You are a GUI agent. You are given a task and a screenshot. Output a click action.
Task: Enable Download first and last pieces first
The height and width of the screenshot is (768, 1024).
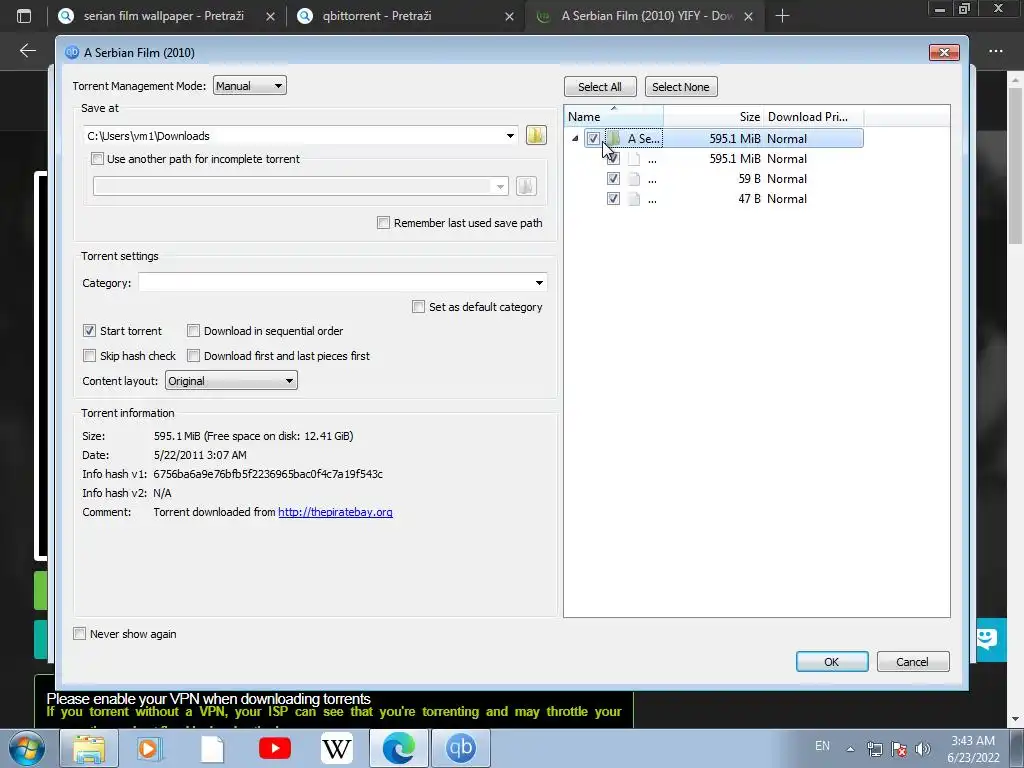click(x=193, y=356)
